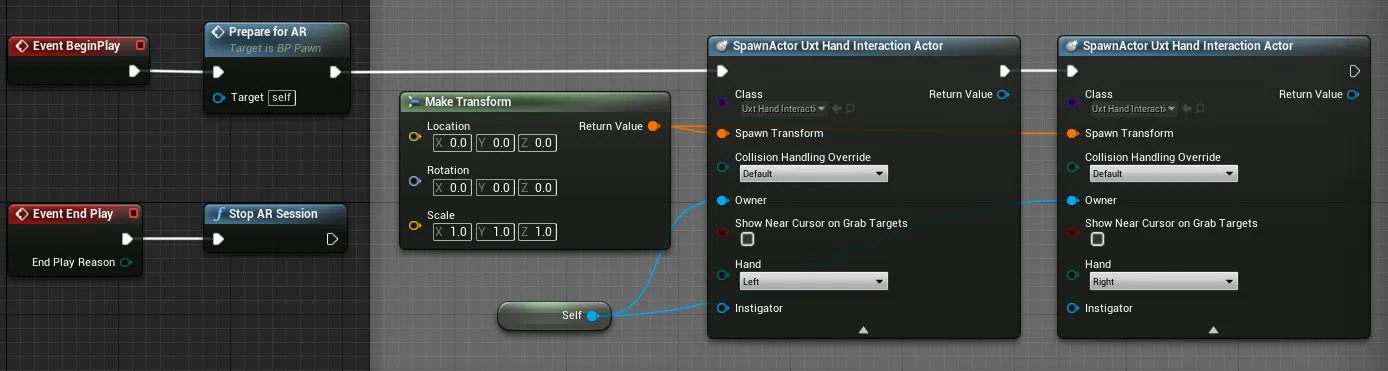Select the Make Transform node title

(468, 102)
